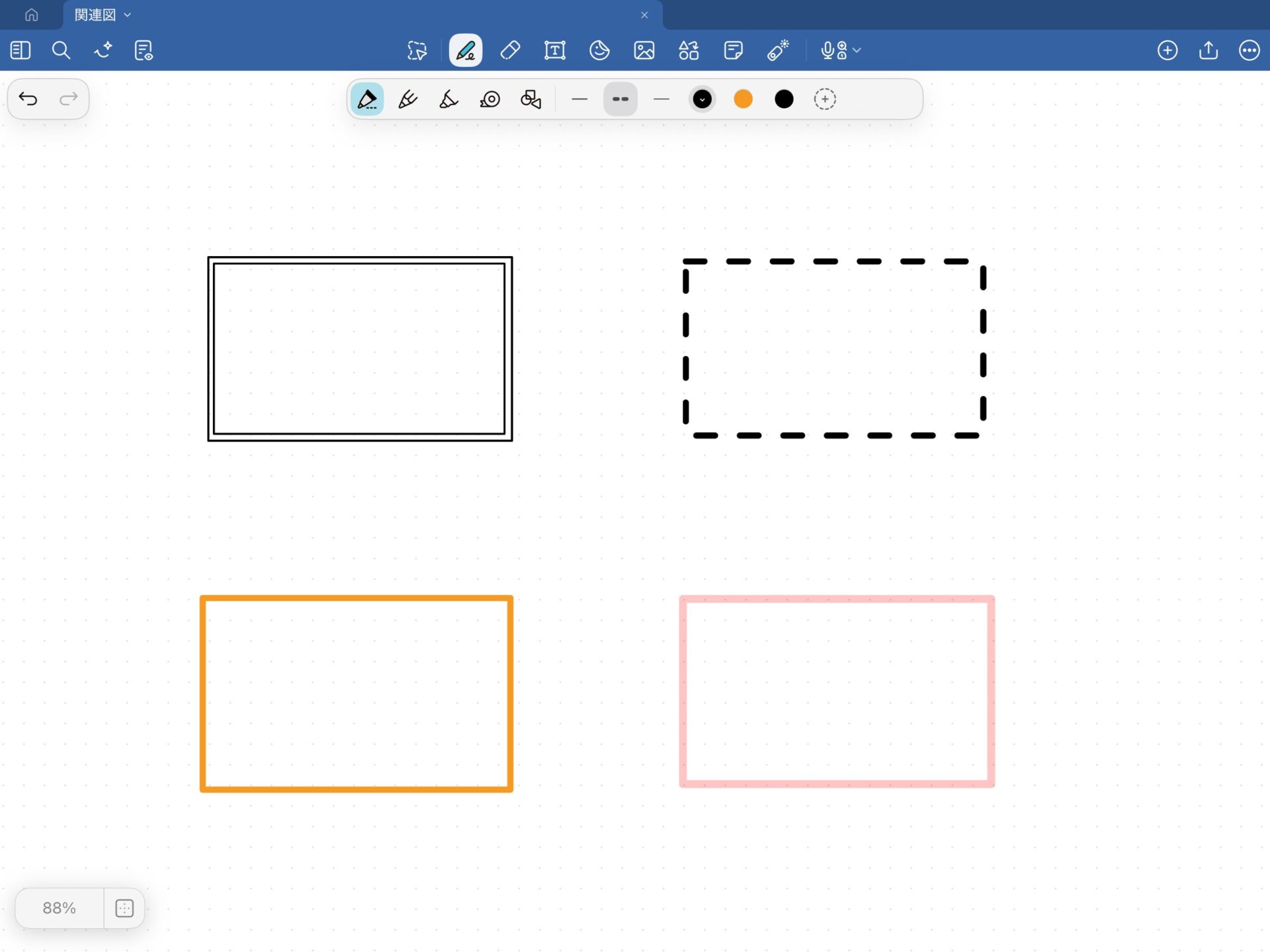Viewport: 1270px width, 952px height.
Task: Open the selected black color options
Action: pyautogui.click(x=702, y=99)
